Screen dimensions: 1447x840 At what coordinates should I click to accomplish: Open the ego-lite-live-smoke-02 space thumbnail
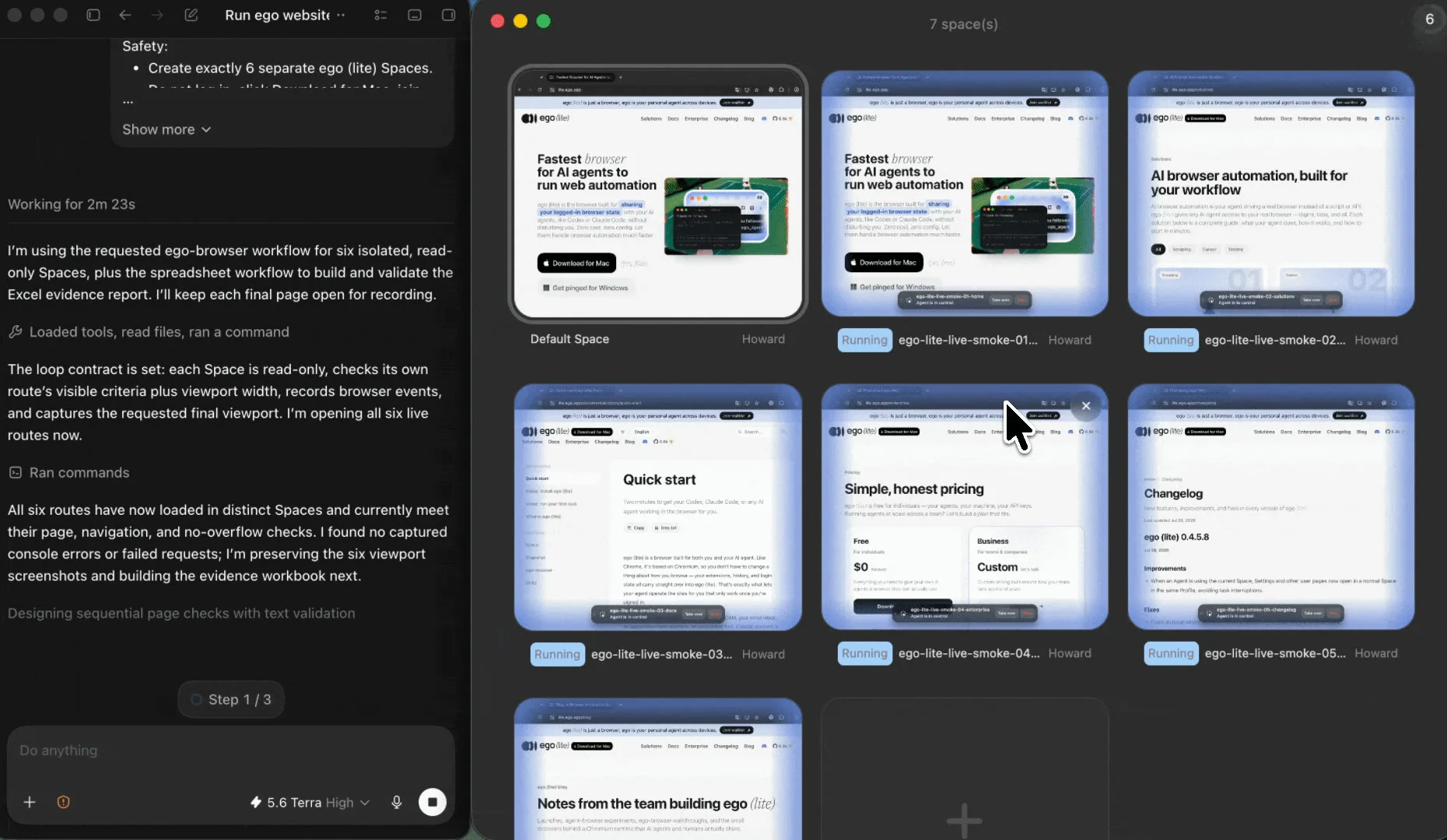click(1271, 194)
